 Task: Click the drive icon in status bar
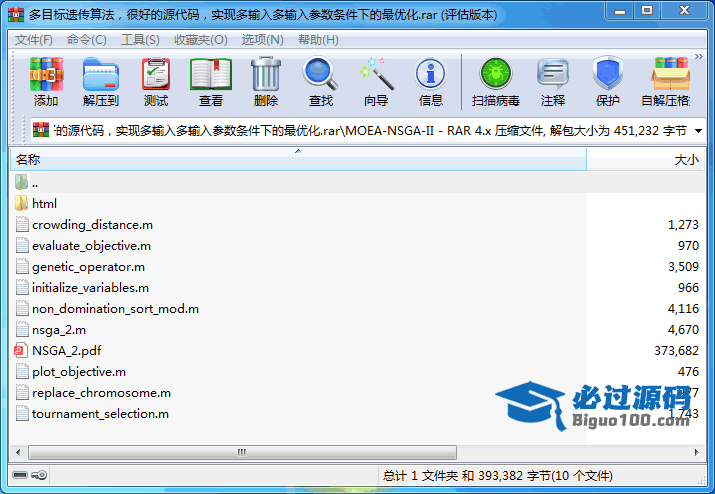pos(20,475)
